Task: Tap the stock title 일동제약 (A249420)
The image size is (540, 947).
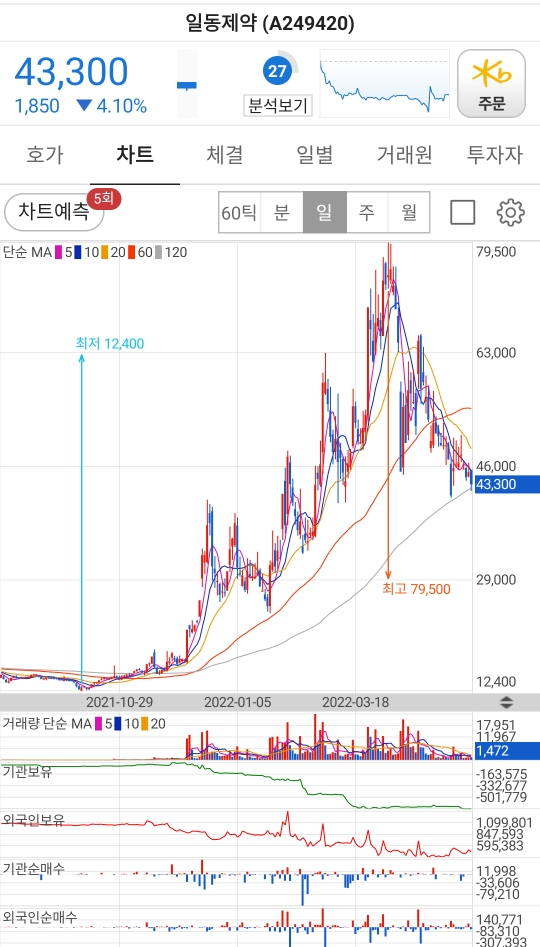Action: click(x=270, y=23)
